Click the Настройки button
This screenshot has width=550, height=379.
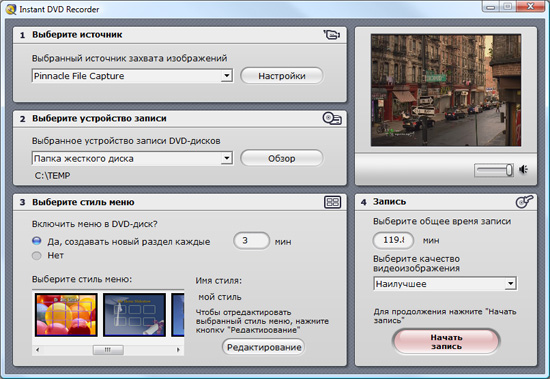[x=282, y=76]
